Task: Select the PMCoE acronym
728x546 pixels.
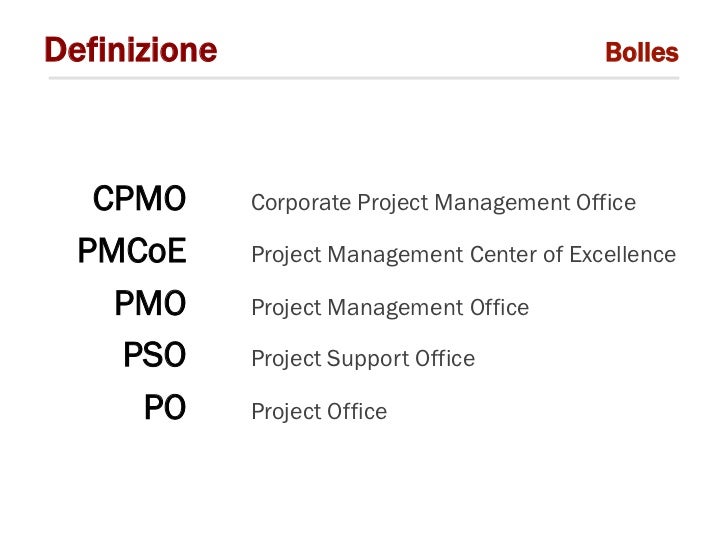Action: point(132,251)
